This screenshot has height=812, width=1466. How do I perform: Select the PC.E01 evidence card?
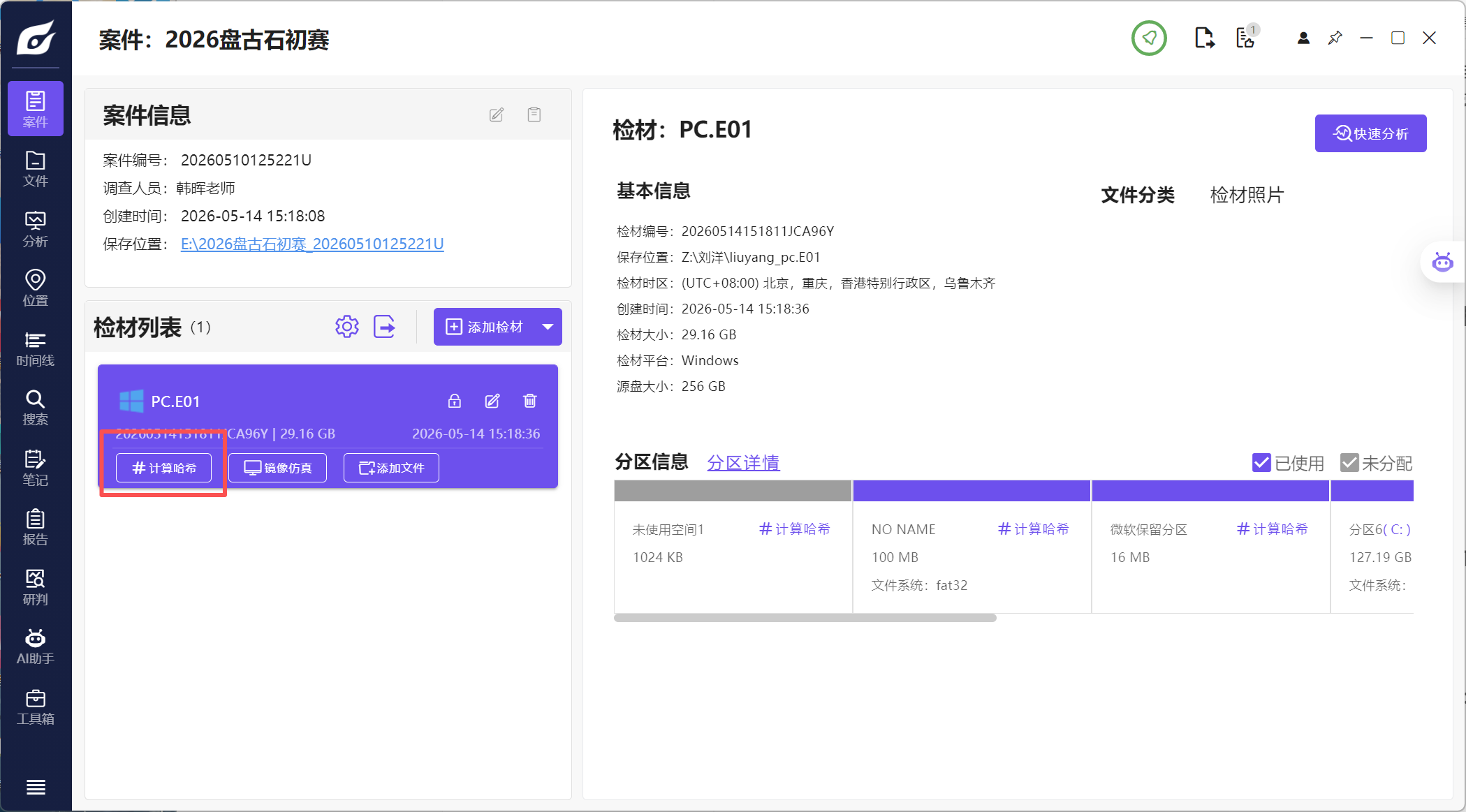pos(328,426)
